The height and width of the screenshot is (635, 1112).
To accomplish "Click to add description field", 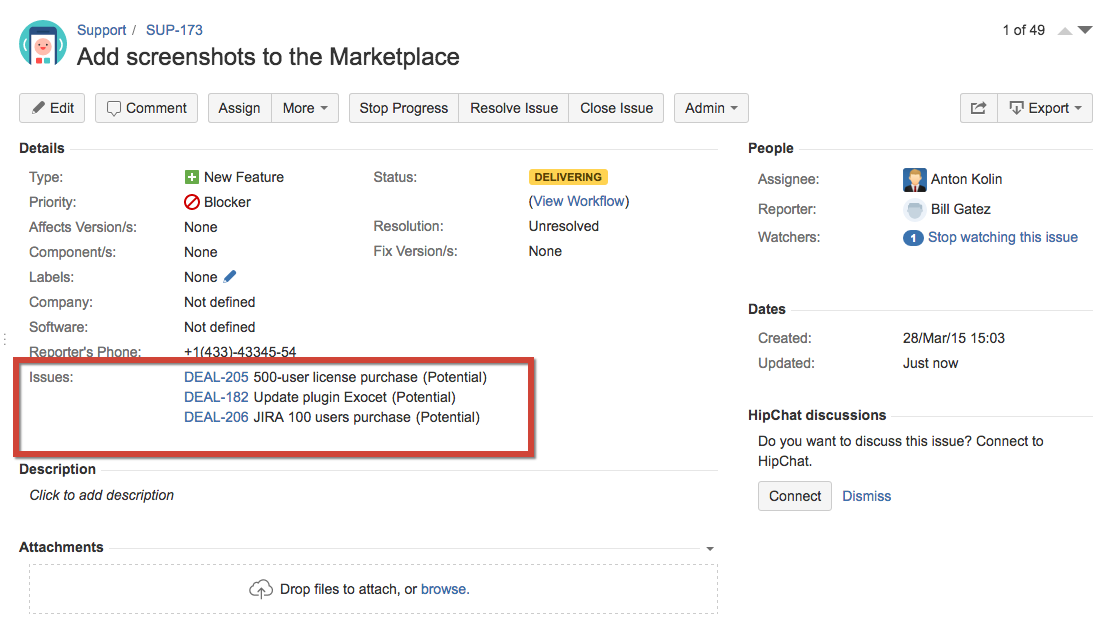I will (x=102, y=495).
